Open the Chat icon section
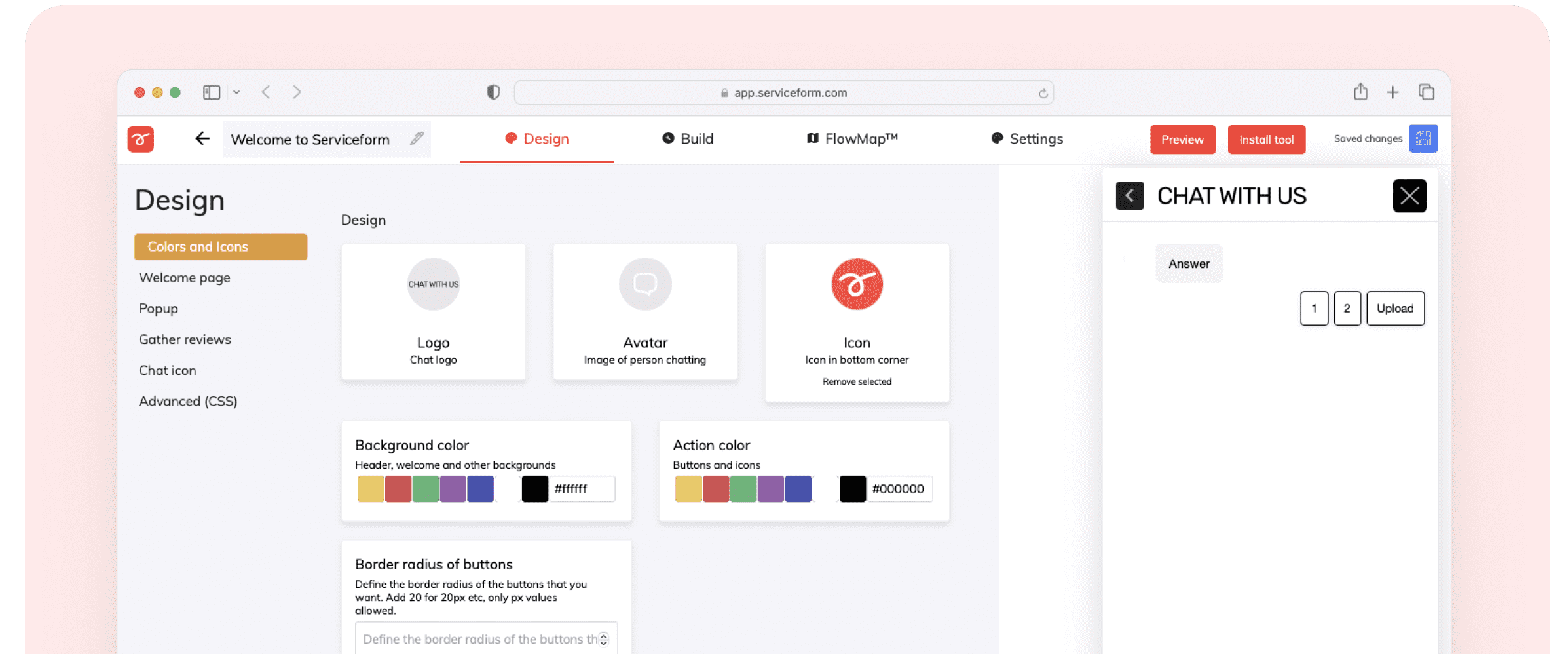 pos(168,370)
